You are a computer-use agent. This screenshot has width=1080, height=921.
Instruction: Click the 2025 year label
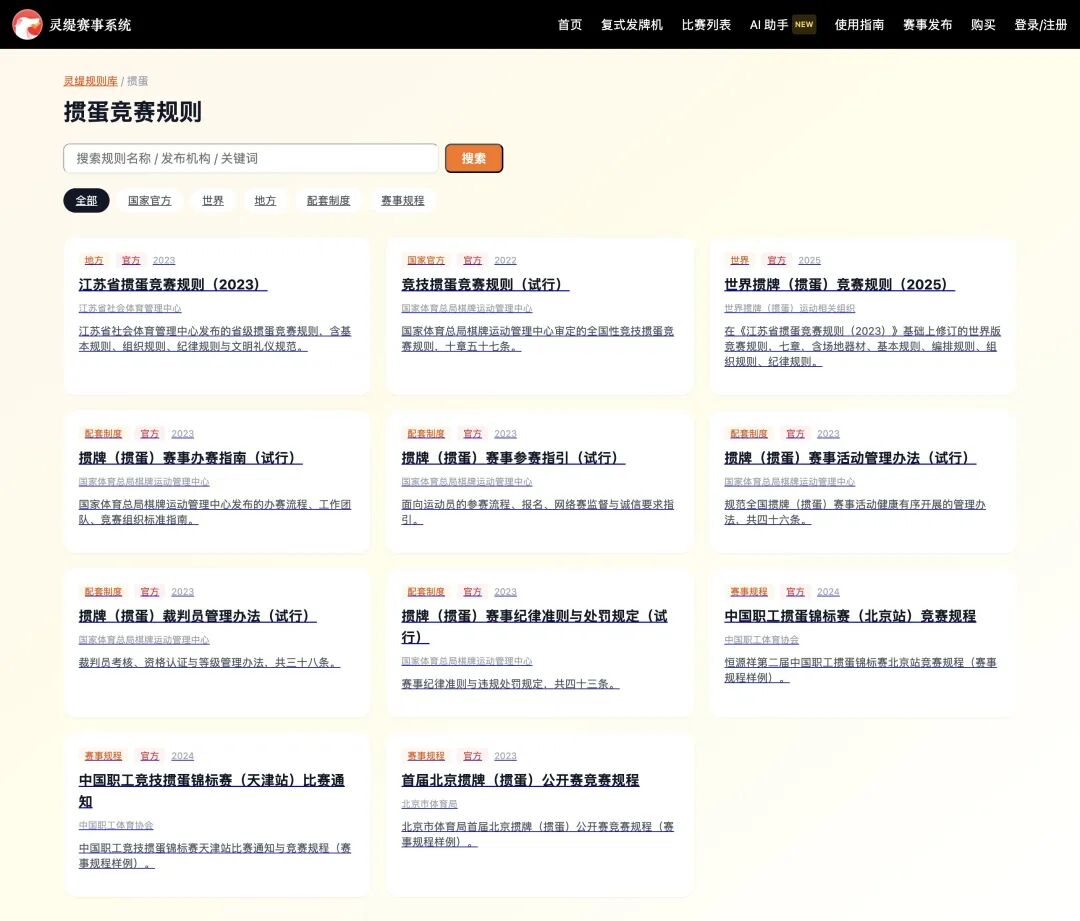tap(809, 260)
